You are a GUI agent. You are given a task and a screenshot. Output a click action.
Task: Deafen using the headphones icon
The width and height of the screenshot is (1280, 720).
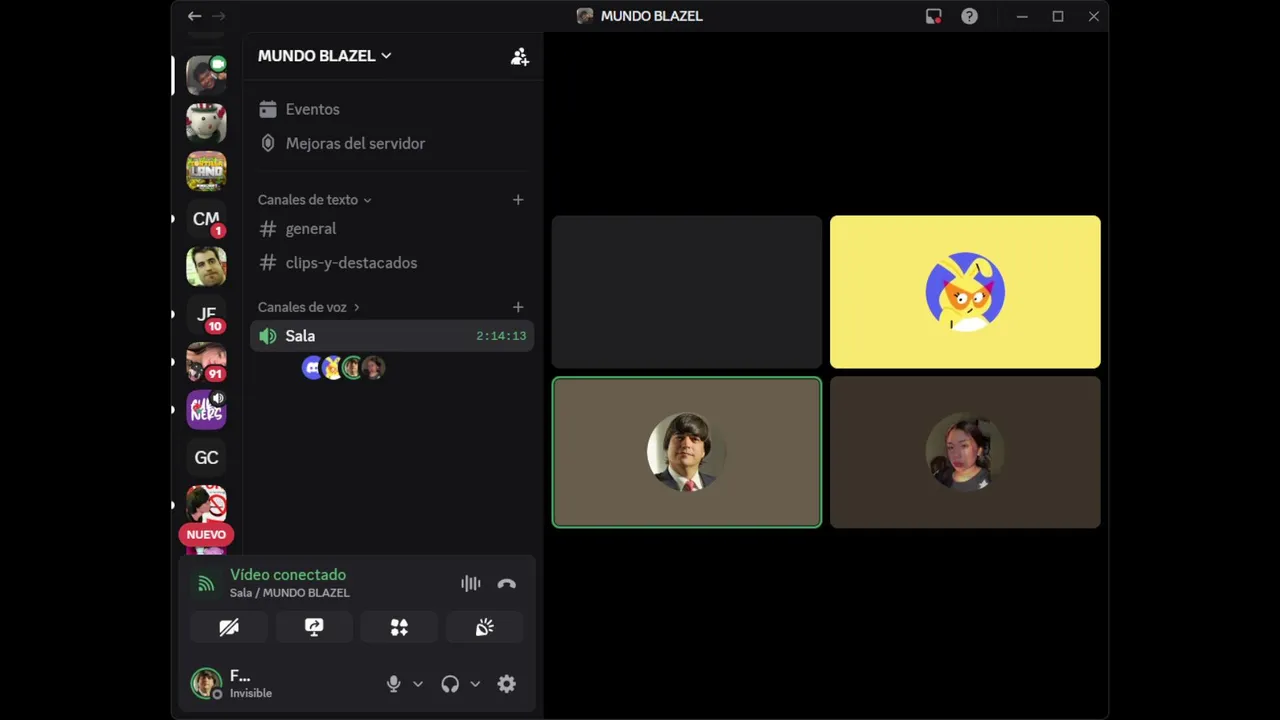[450, 684]
